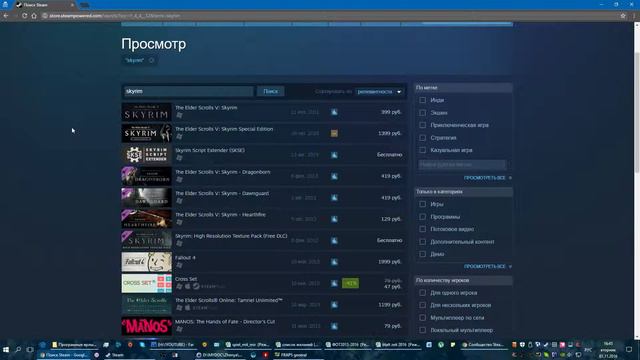Open the Windows notification center icon
Screen dimensions: 640x360
(629, 350)
